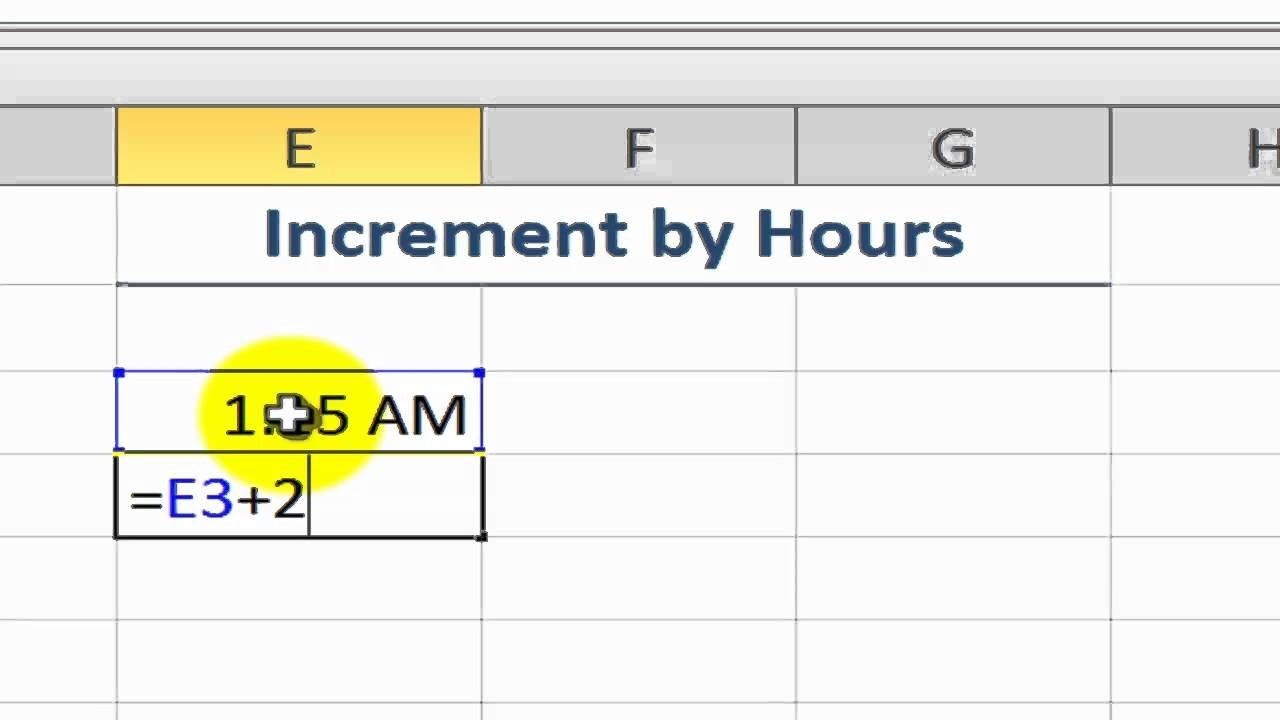The width and height of the screenshot is (1280, 720).
Task: Click the fill handle on the formula cell corner
Action: click(x=482, y=537)
